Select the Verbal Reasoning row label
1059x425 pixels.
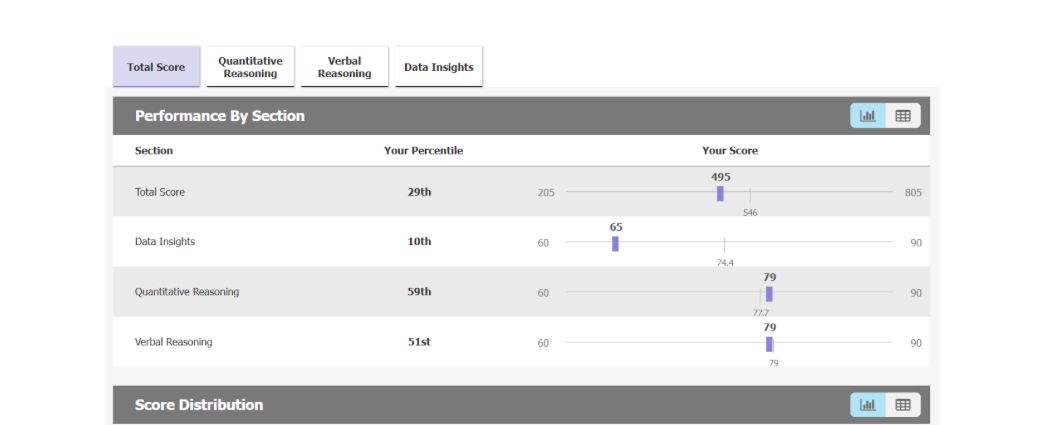(174, 342)
